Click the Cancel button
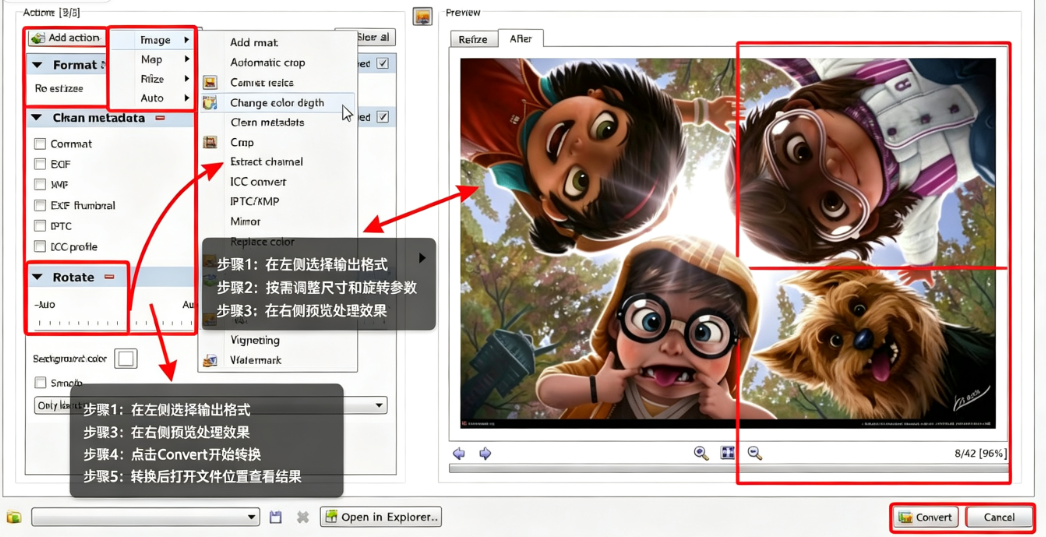This screenshot has width=1046, height=537. 999,517
